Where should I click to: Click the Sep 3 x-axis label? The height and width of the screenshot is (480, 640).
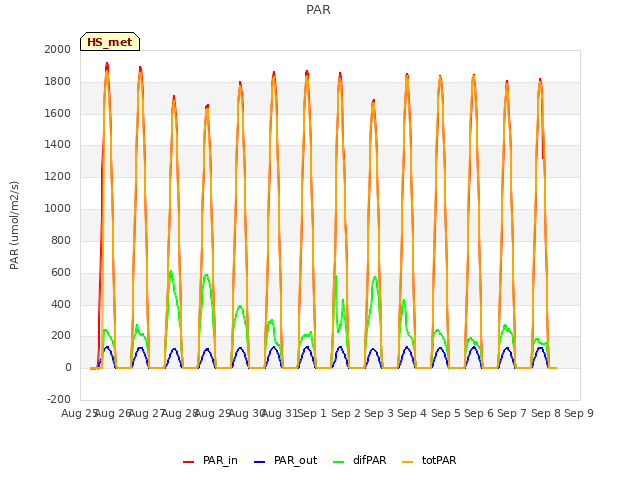point(379,413)
